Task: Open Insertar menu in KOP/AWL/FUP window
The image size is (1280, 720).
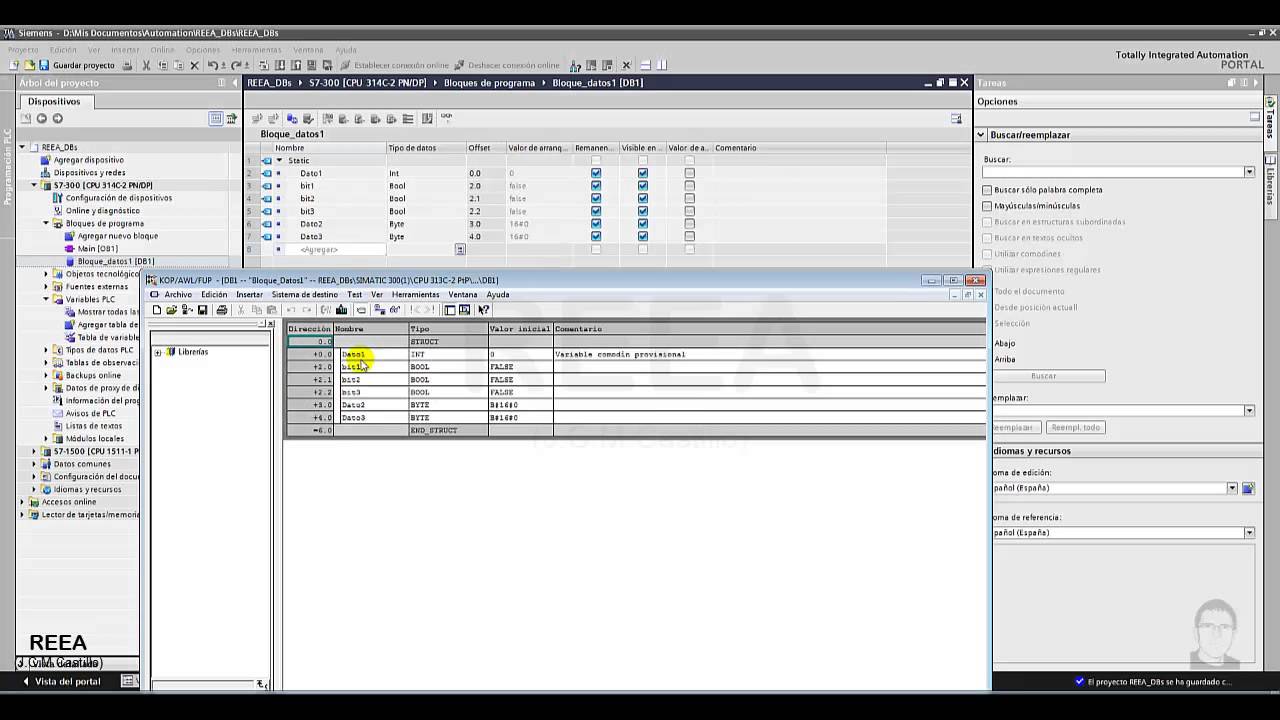Action: (x=249, y=295)
